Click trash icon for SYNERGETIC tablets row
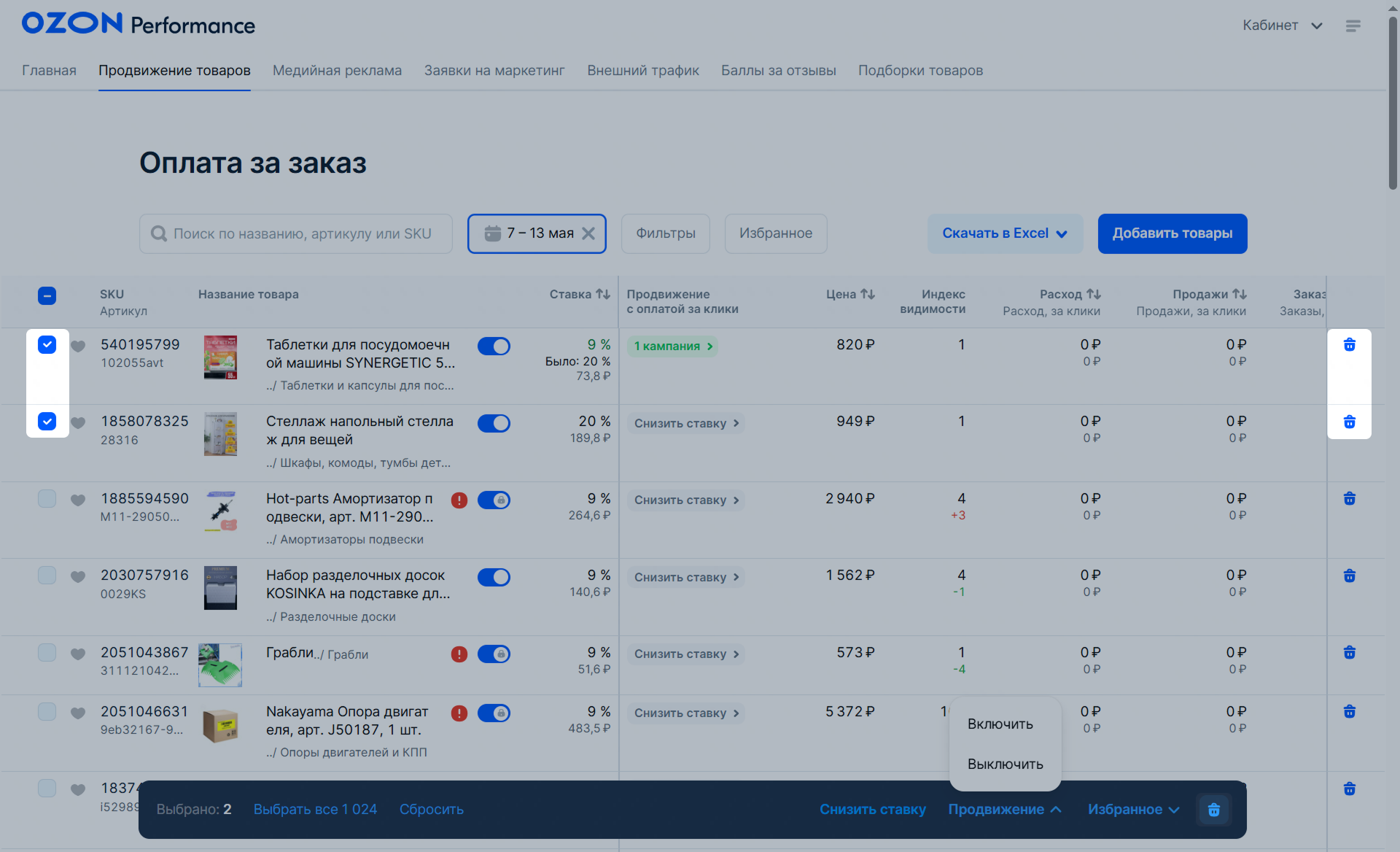 pyautogui.click(x=1349, y=345)
